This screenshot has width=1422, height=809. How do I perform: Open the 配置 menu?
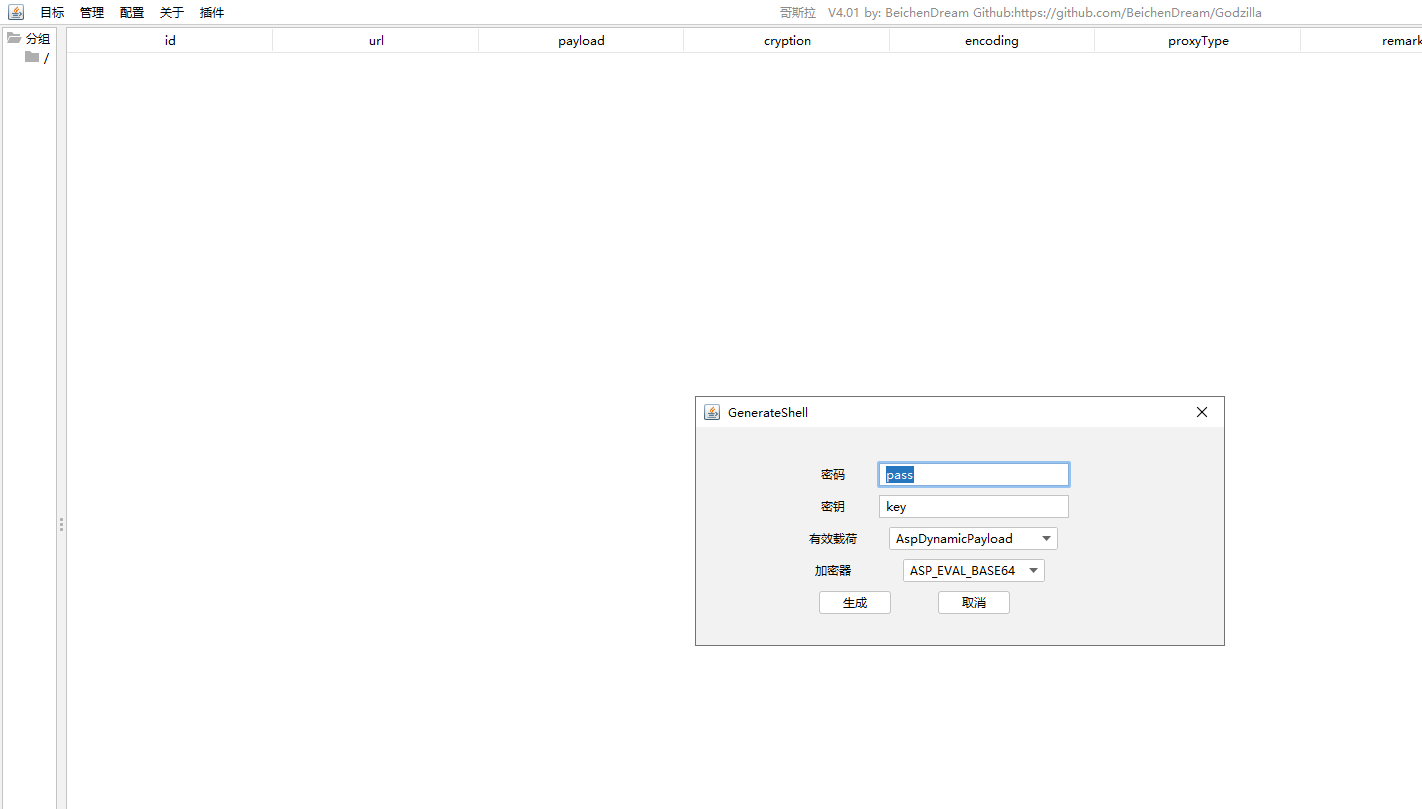click(x=131, y=12)
